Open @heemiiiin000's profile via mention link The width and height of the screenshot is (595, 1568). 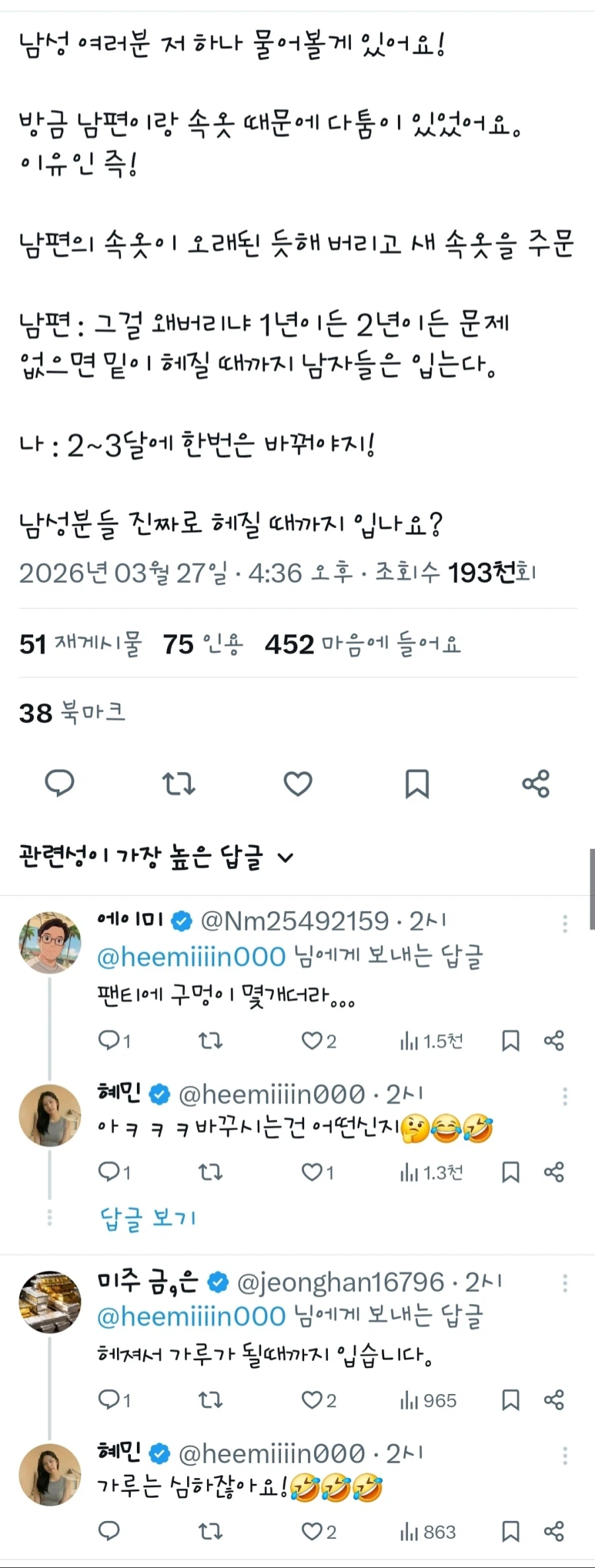193,956
